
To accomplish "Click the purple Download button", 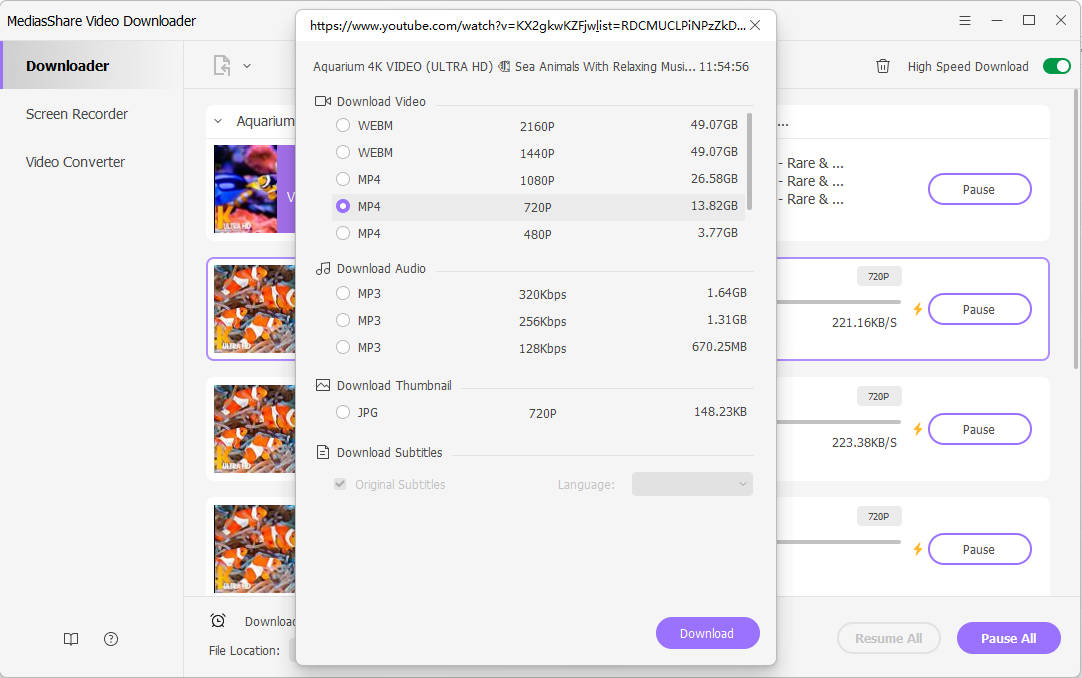I will click(707, 633).
